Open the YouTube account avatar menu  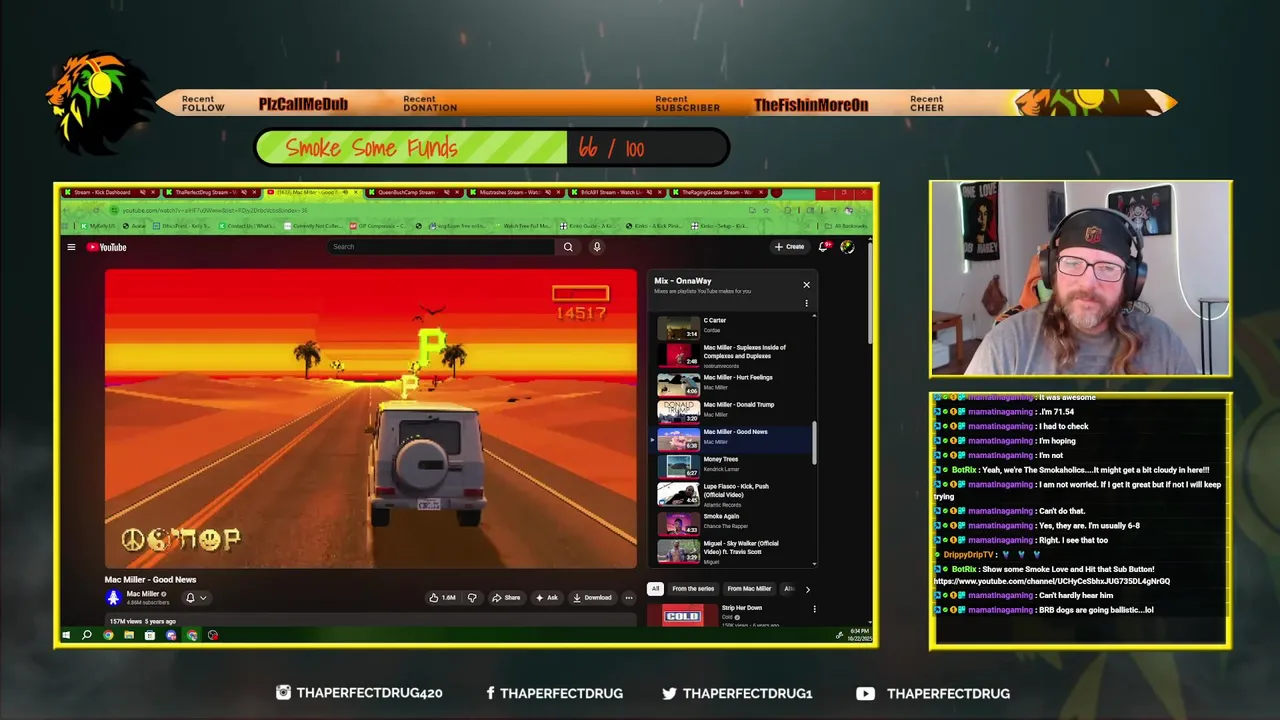coord(847,246)
